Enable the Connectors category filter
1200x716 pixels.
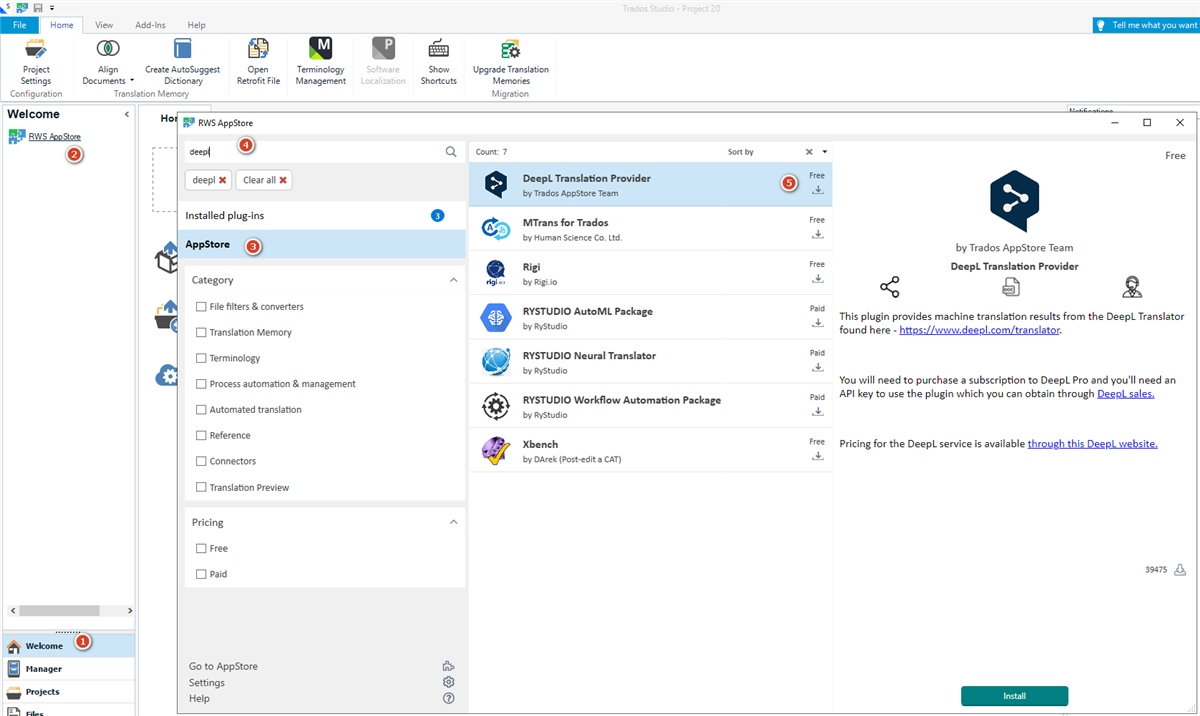pyautogui.click(x=200, y=461)
